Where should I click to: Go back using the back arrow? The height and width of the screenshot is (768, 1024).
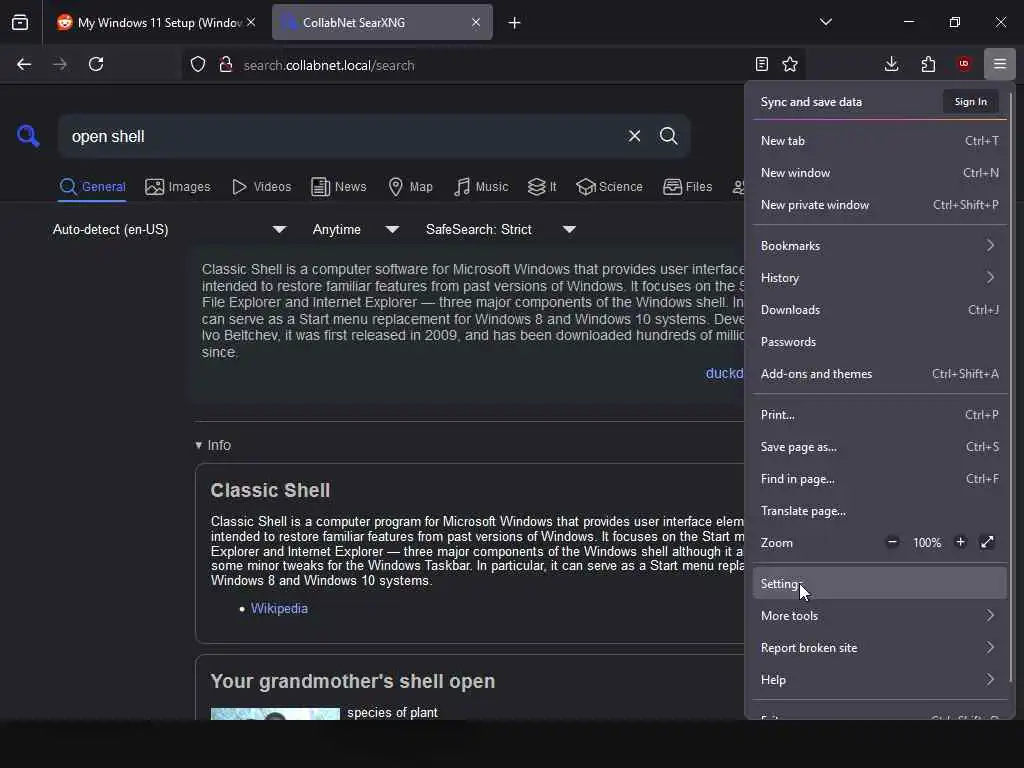24,64
